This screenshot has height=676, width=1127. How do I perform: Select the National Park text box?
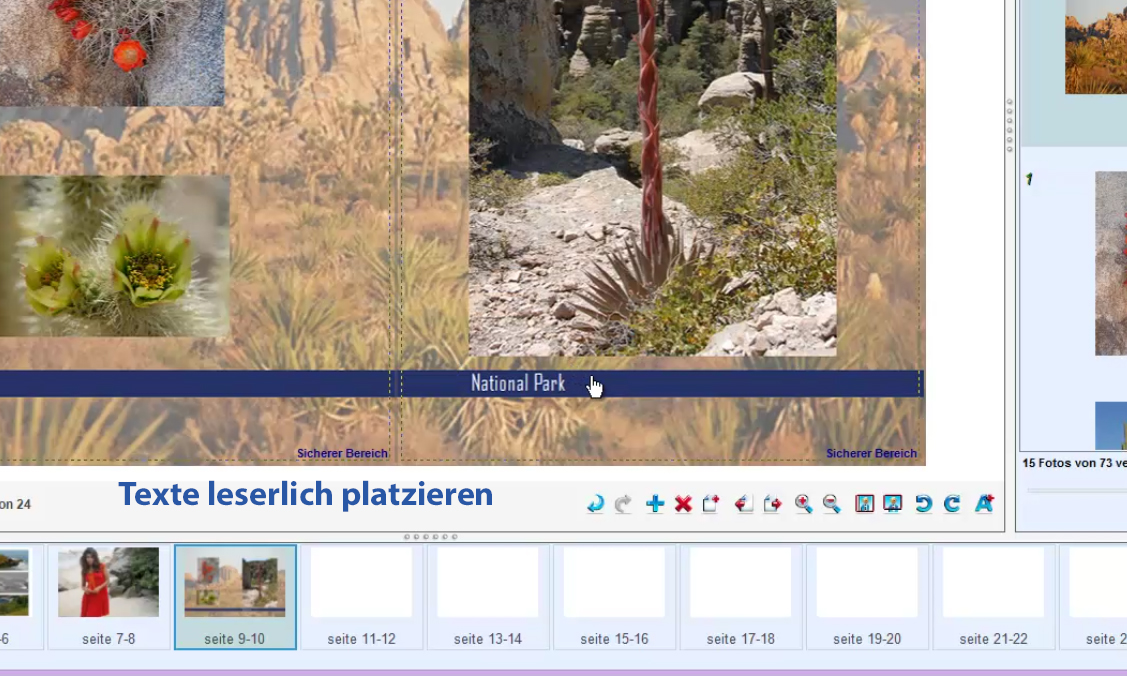(518, 384)
